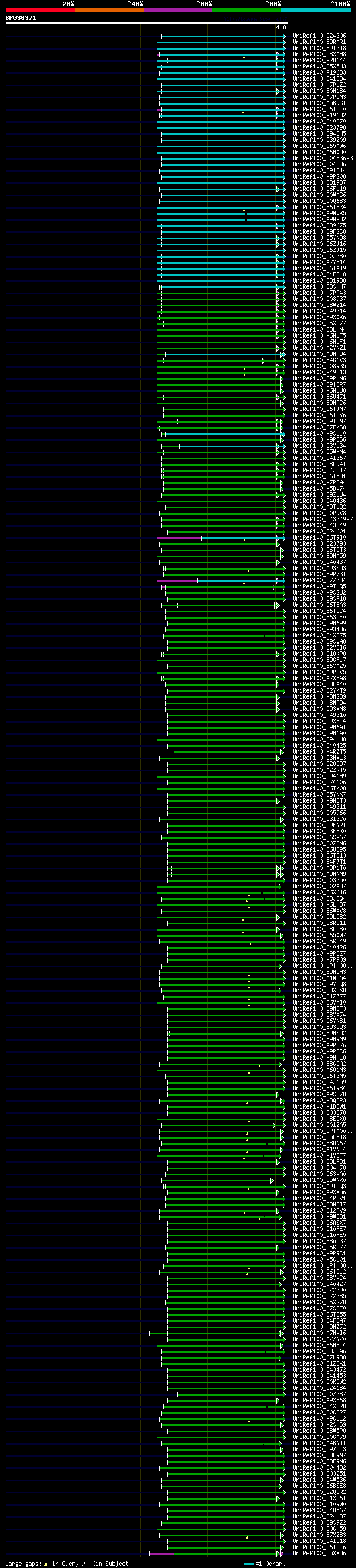Viewport: 356px width, 1568px height.
Task: Click the red ~20% identity legend bar
Action: point(39,10)
